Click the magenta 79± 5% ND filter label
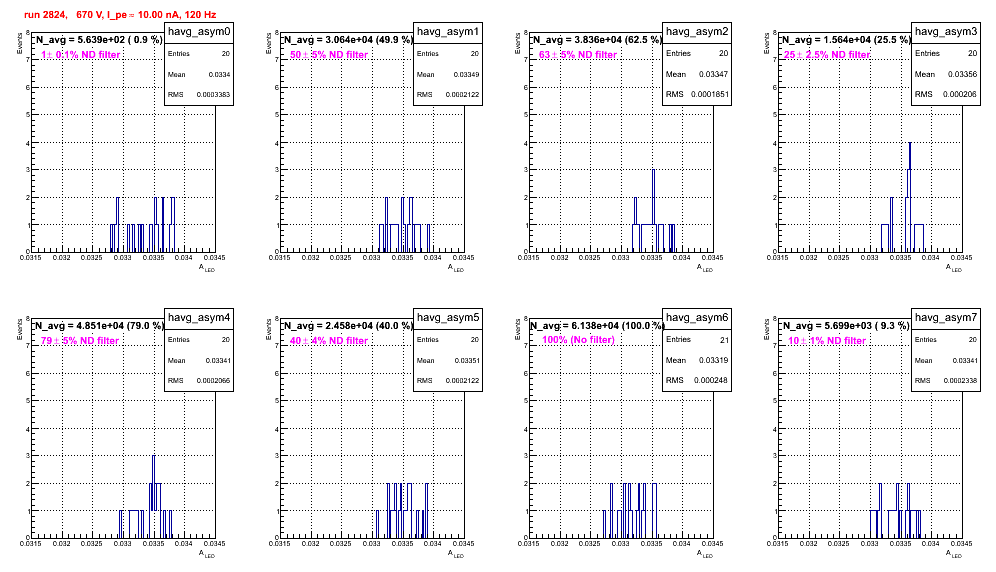 pos(80,341)
